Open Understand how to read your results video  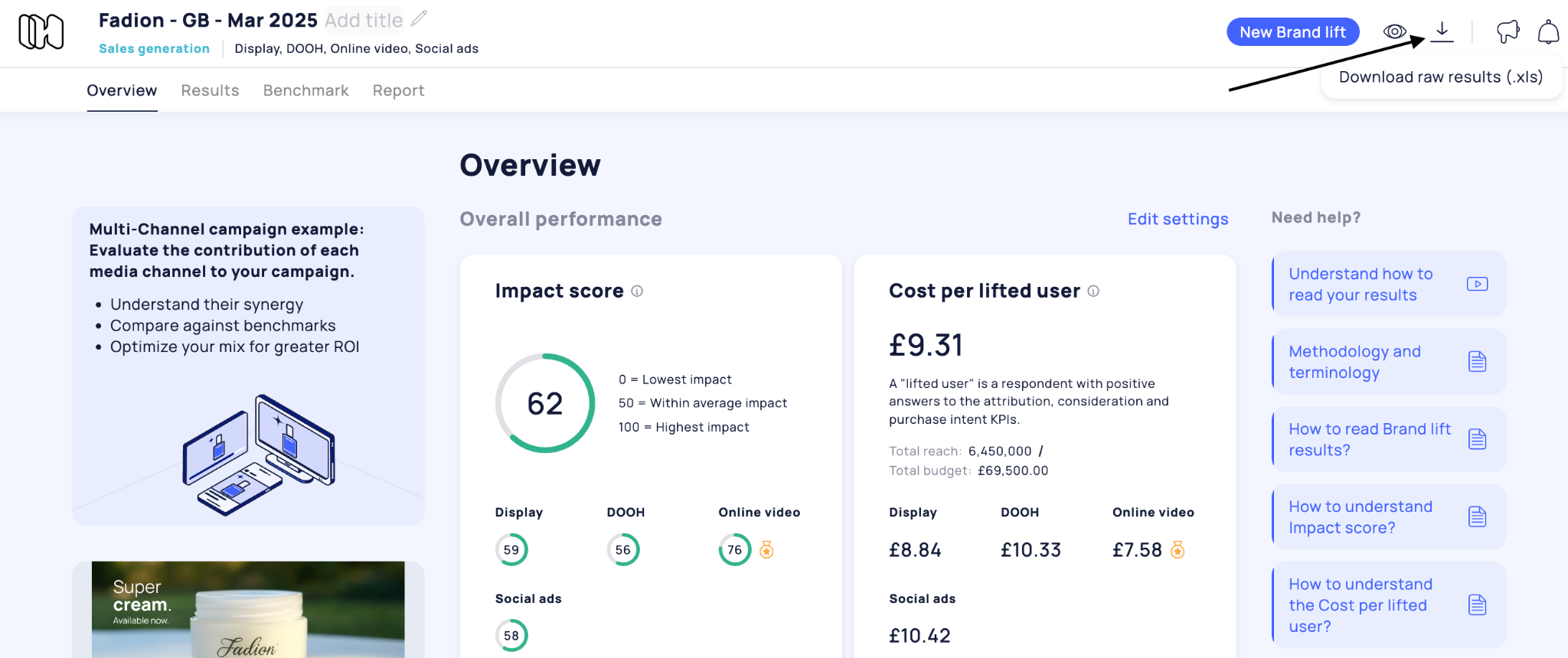(1388, 284)
